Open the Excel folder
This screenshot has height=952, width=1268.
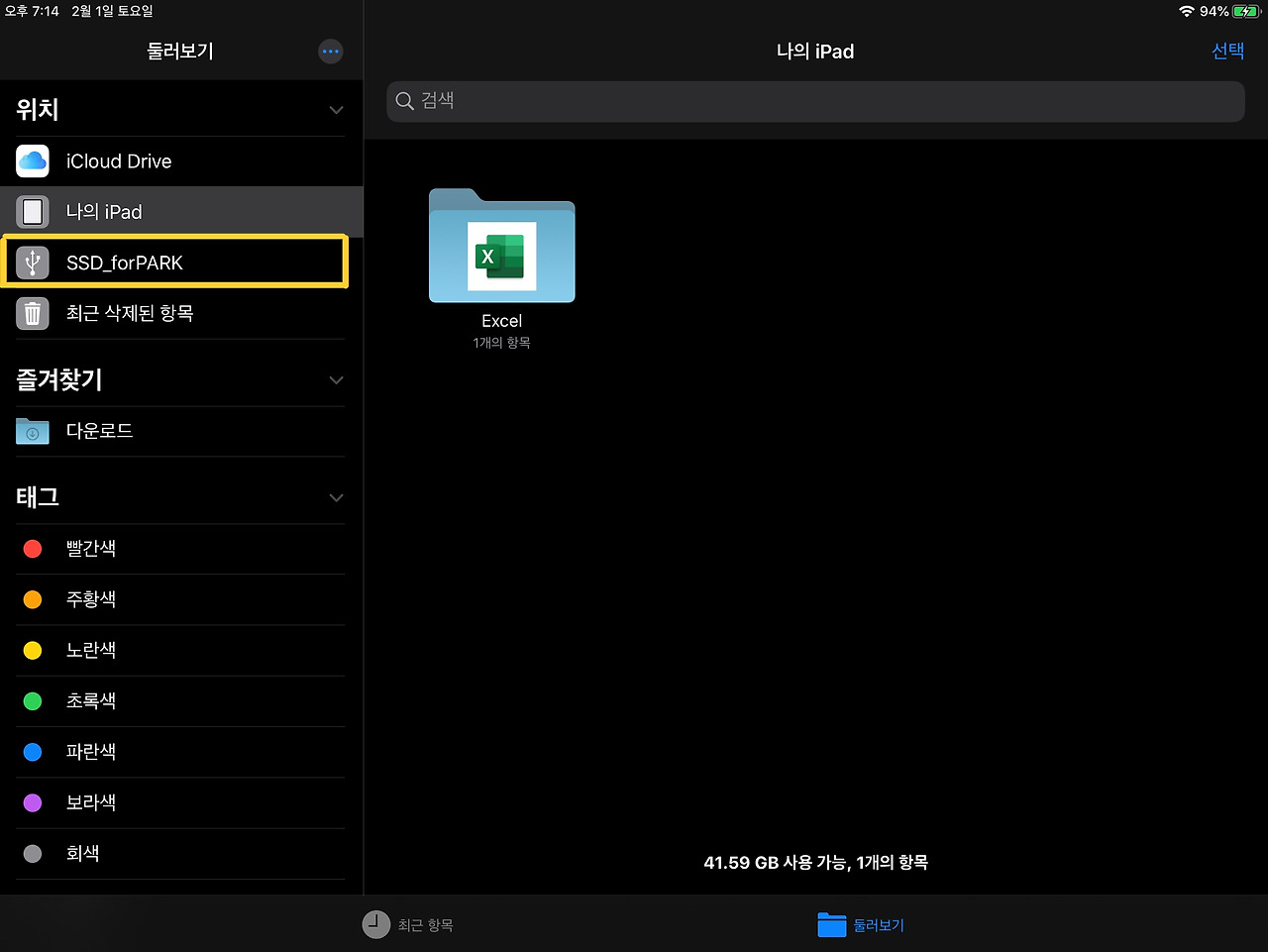click(x=502, y=246)
